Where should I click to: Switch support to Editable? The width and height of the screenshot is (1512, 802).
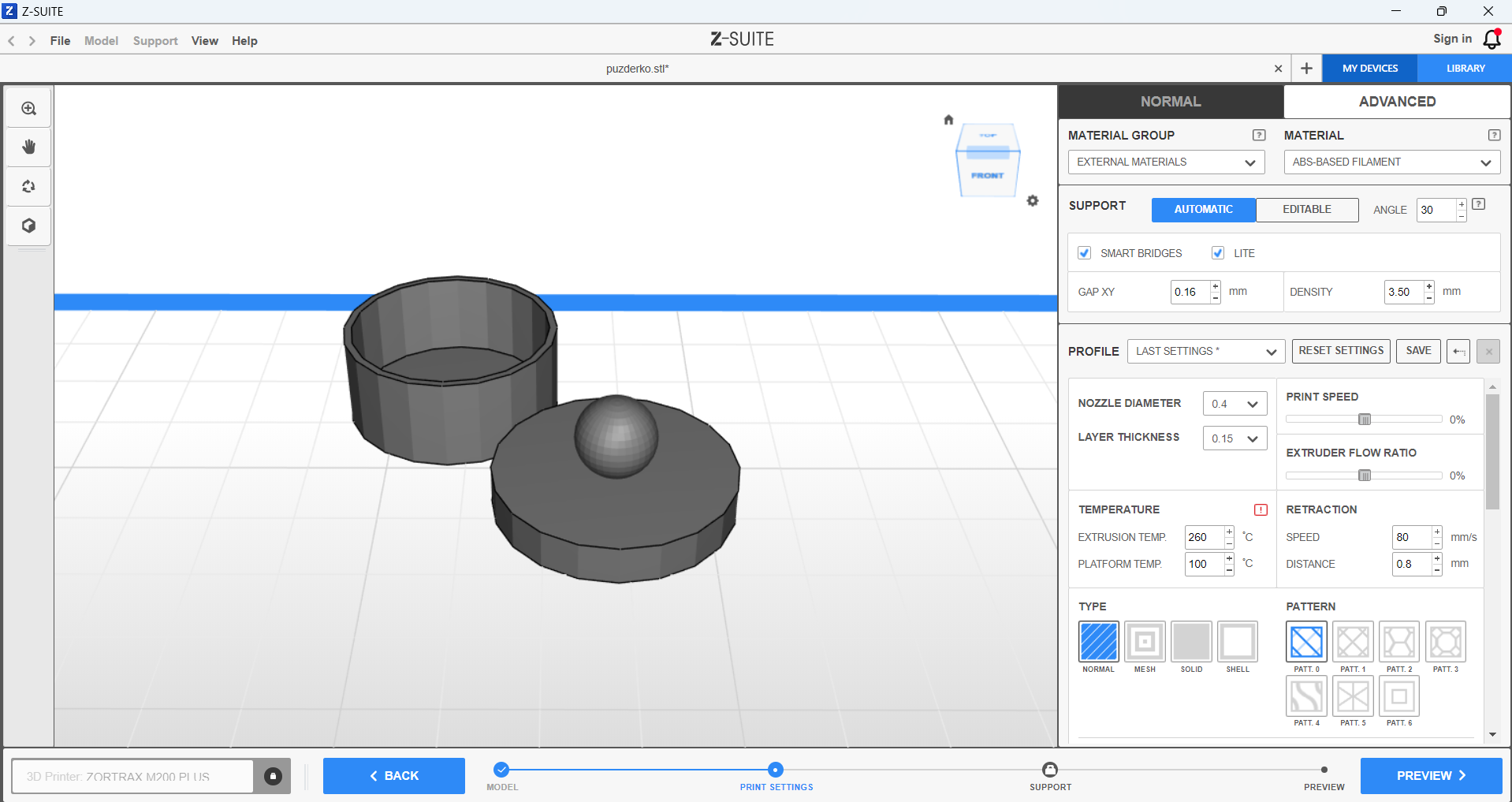pyautogui.click(x=1307, y=210)
